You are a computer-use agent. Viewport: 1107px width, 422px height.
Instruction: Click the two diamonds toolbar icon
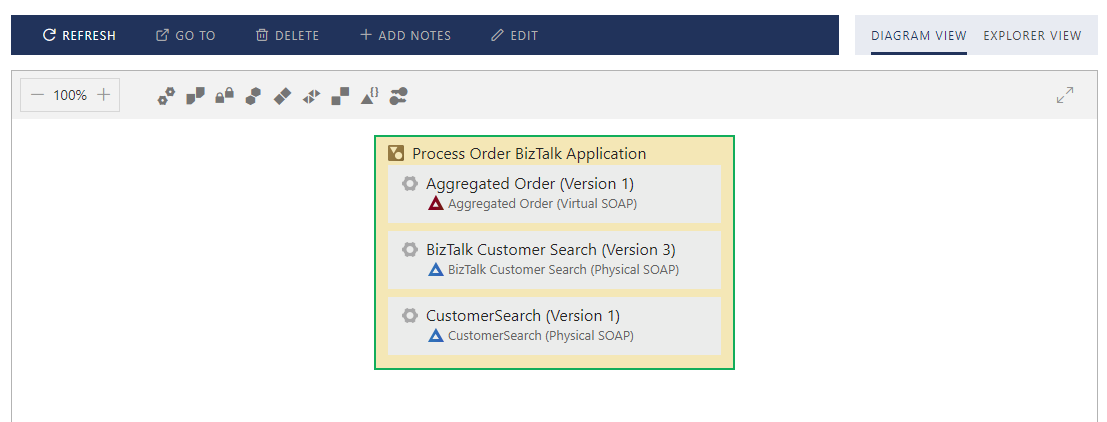pyautogui.click(x=282, y=96)
